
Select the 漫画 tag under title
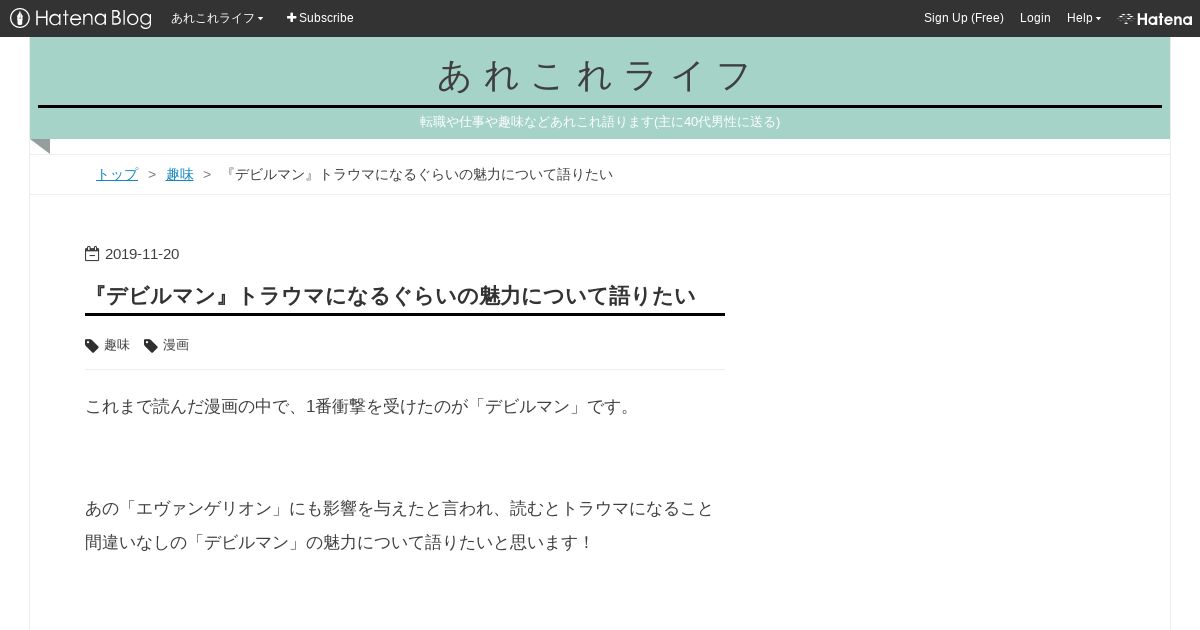[x=176, y=345]
